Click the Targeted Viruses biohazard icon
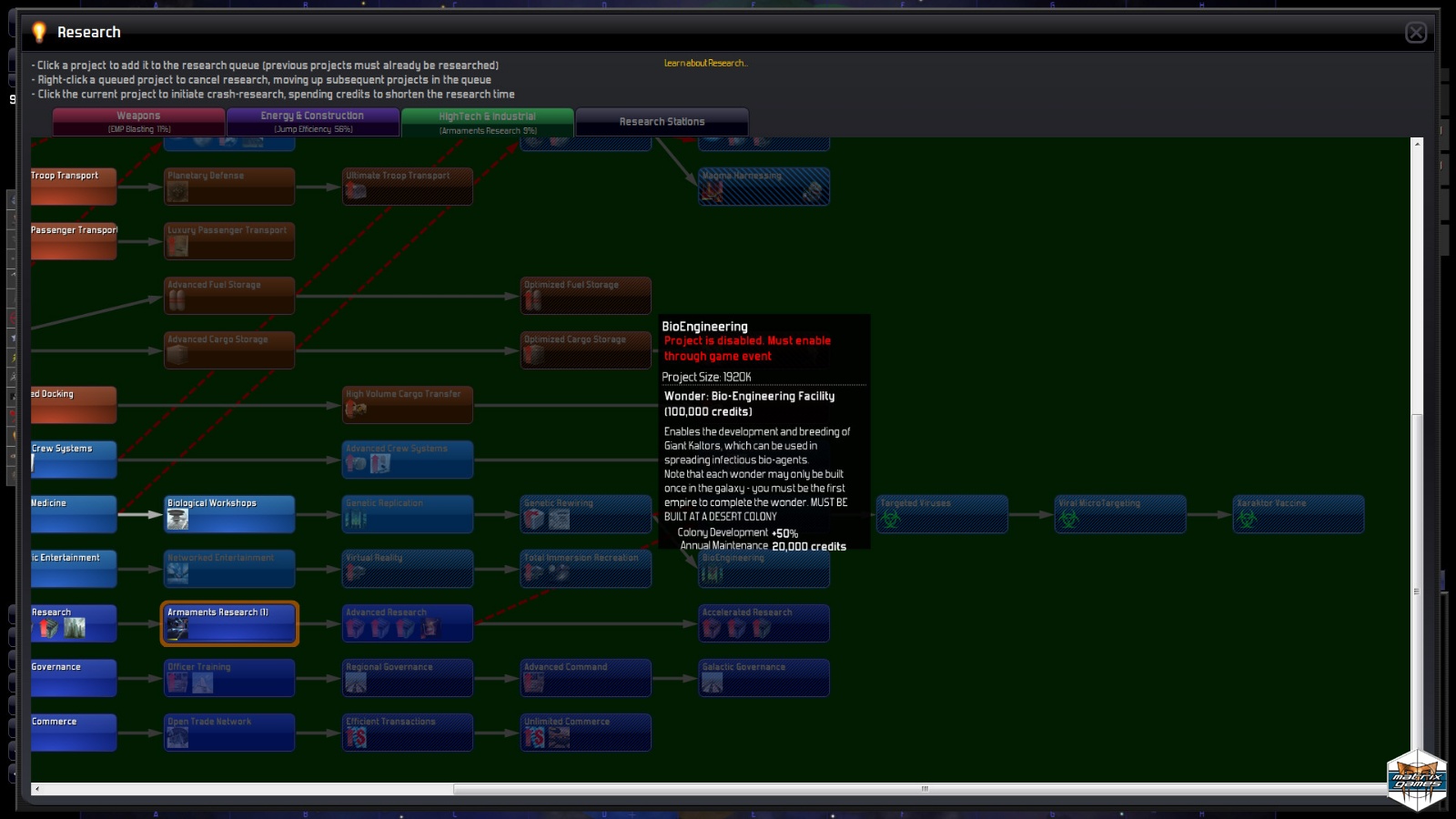Viewport: 1456px width, 819px height. click(891, 520)
